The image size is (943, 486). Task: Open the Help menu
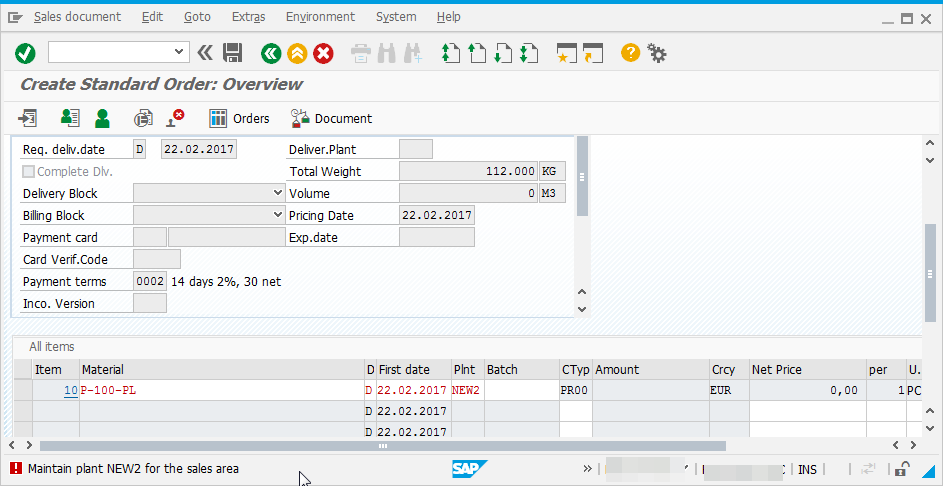pyautogui.click(x=449, y=17)
